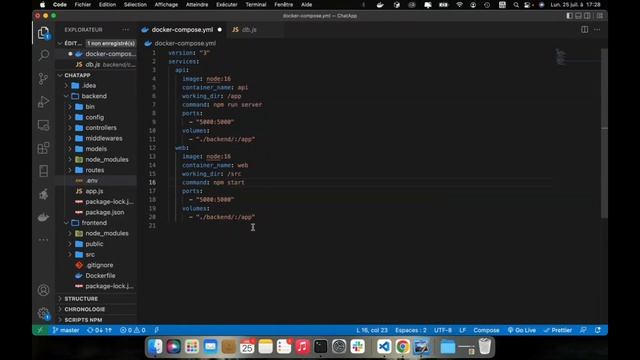Open Visual Studio Code in the Dock
640x360 pixels.
384,347
